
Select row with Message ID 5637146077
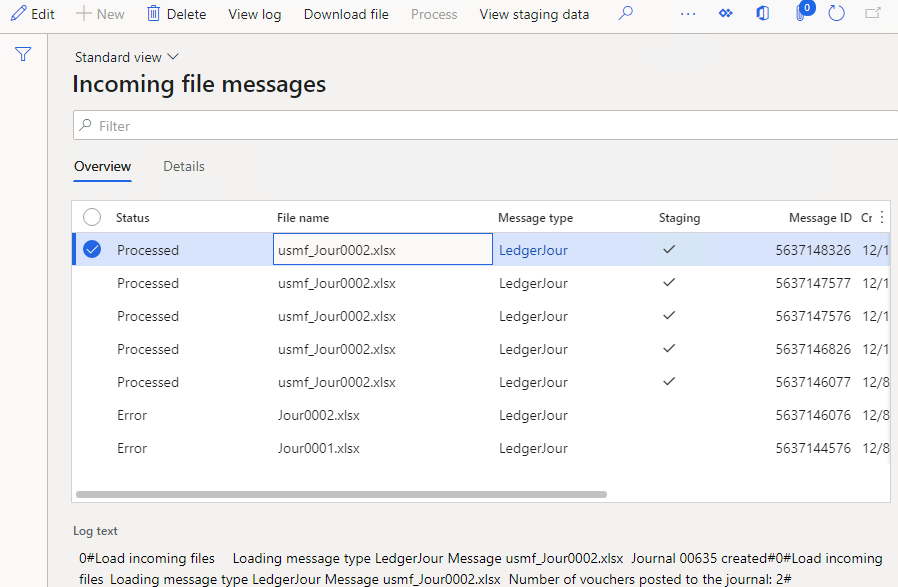click(481, 382)
